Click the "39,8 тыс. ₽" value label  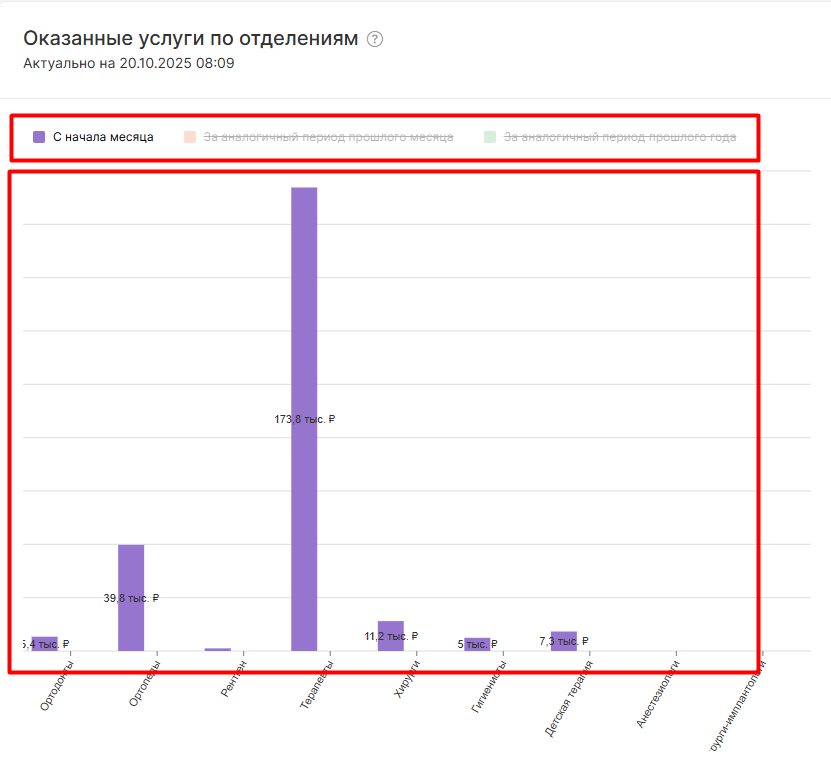click(131, 598)
